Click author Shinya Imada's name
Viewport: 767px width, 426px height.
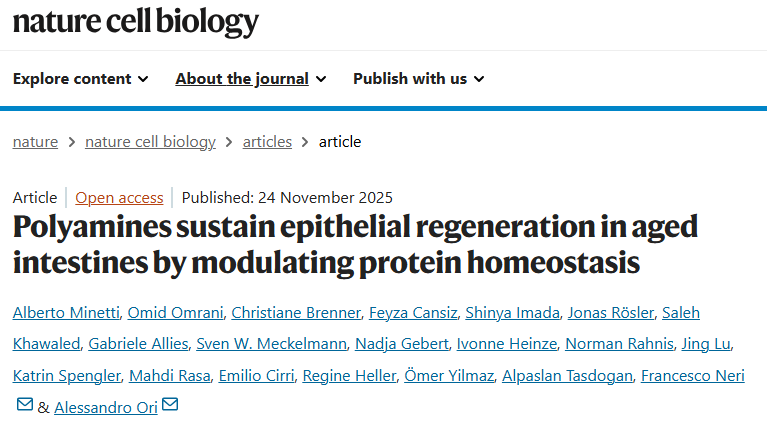coord(513,313)
